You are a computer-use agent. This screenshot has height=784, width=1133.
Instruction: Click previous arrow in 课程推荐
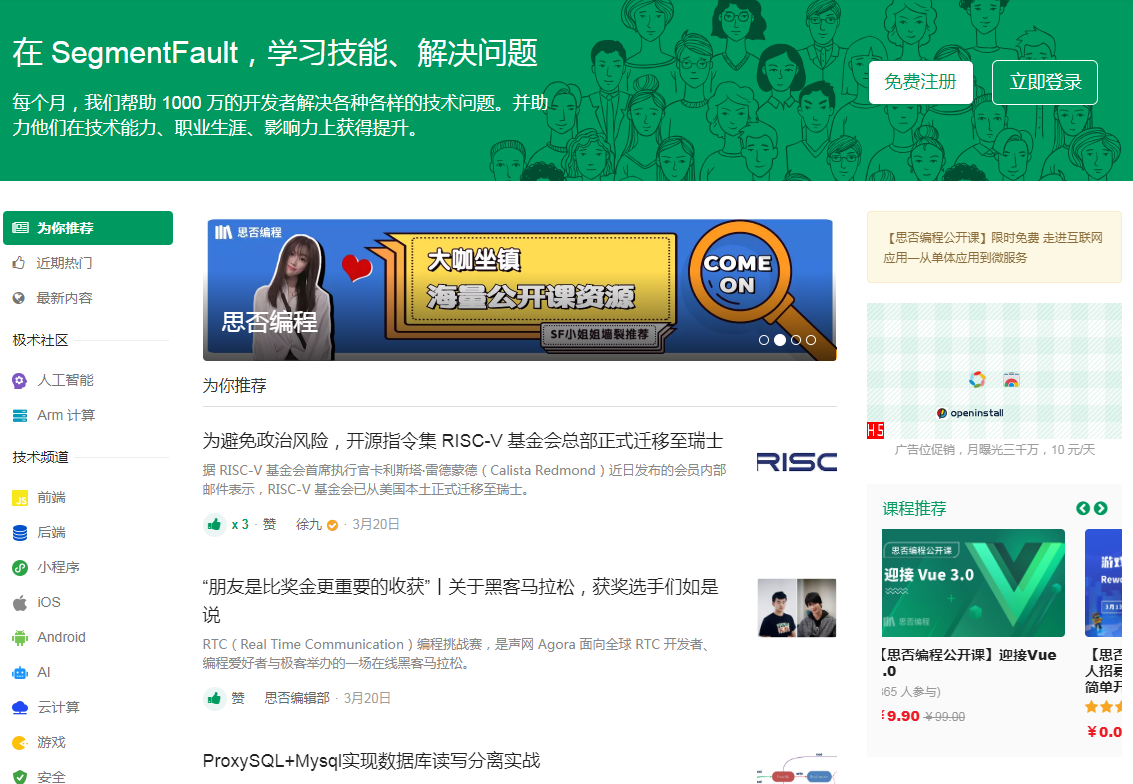coord(1082,509)
